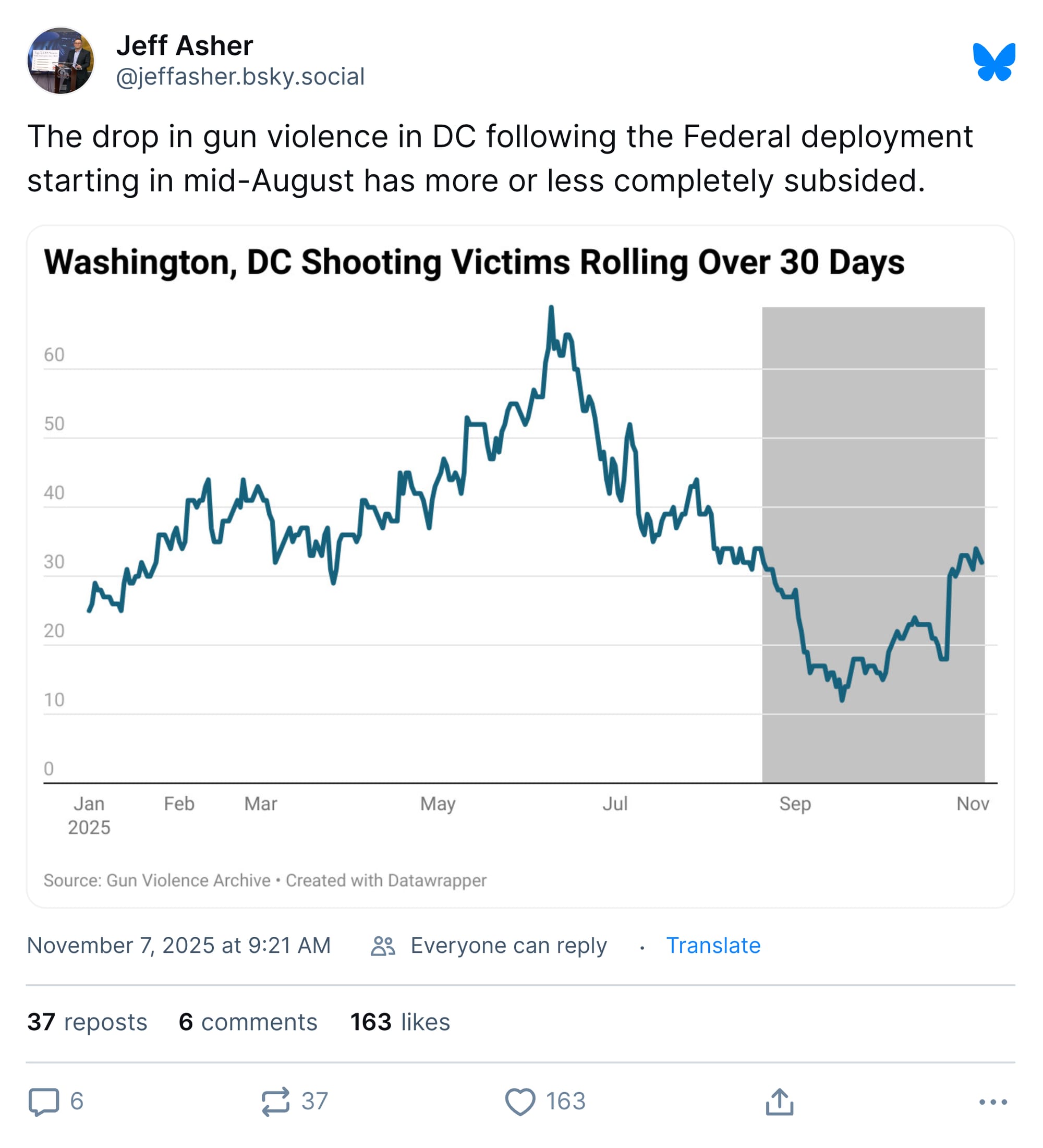Open the @jeffasher.bsky.social handle link
Viewport: 1043px width, 1148px height.
tap(240, 77)
